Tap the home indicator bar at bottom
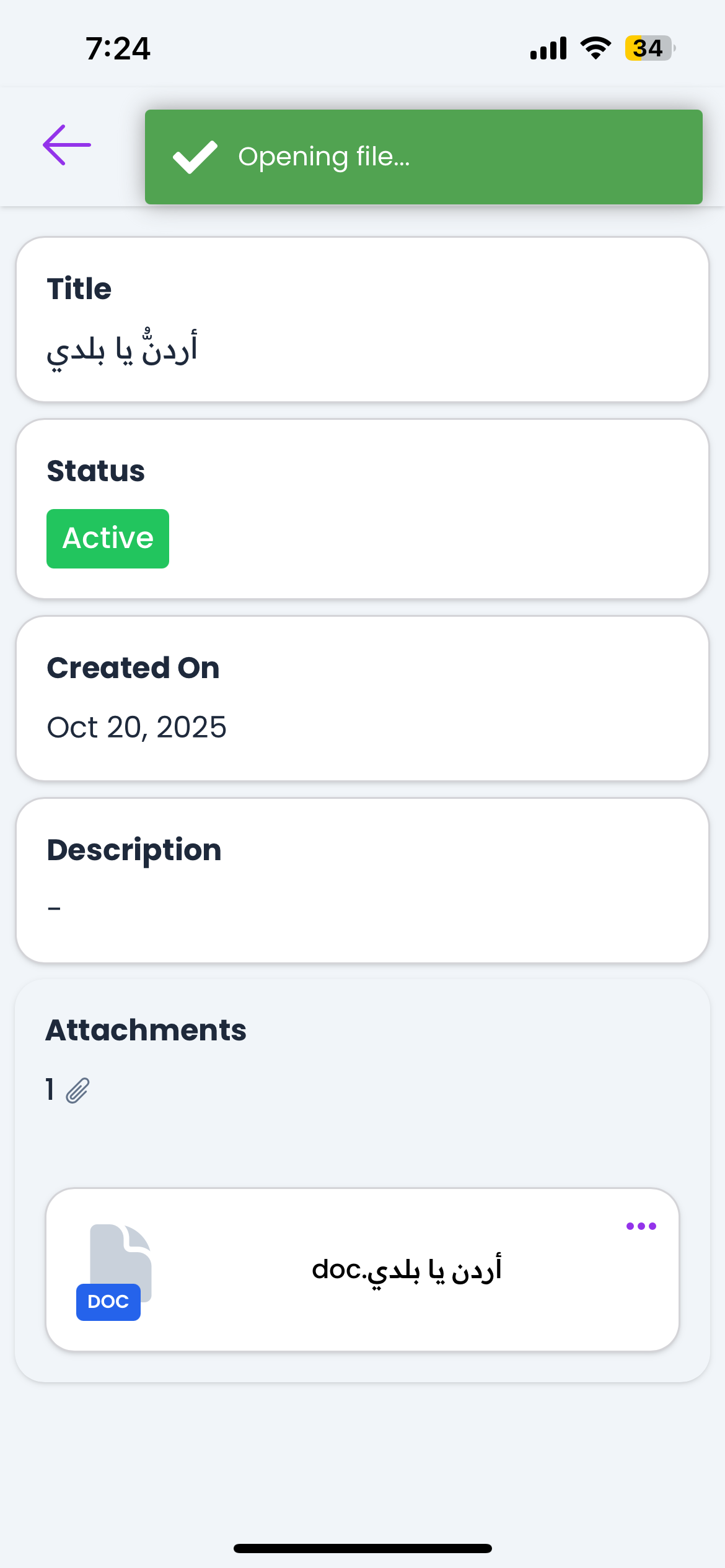The image size is (725, 1568). pyautogui.click(x=362, y=1548)
